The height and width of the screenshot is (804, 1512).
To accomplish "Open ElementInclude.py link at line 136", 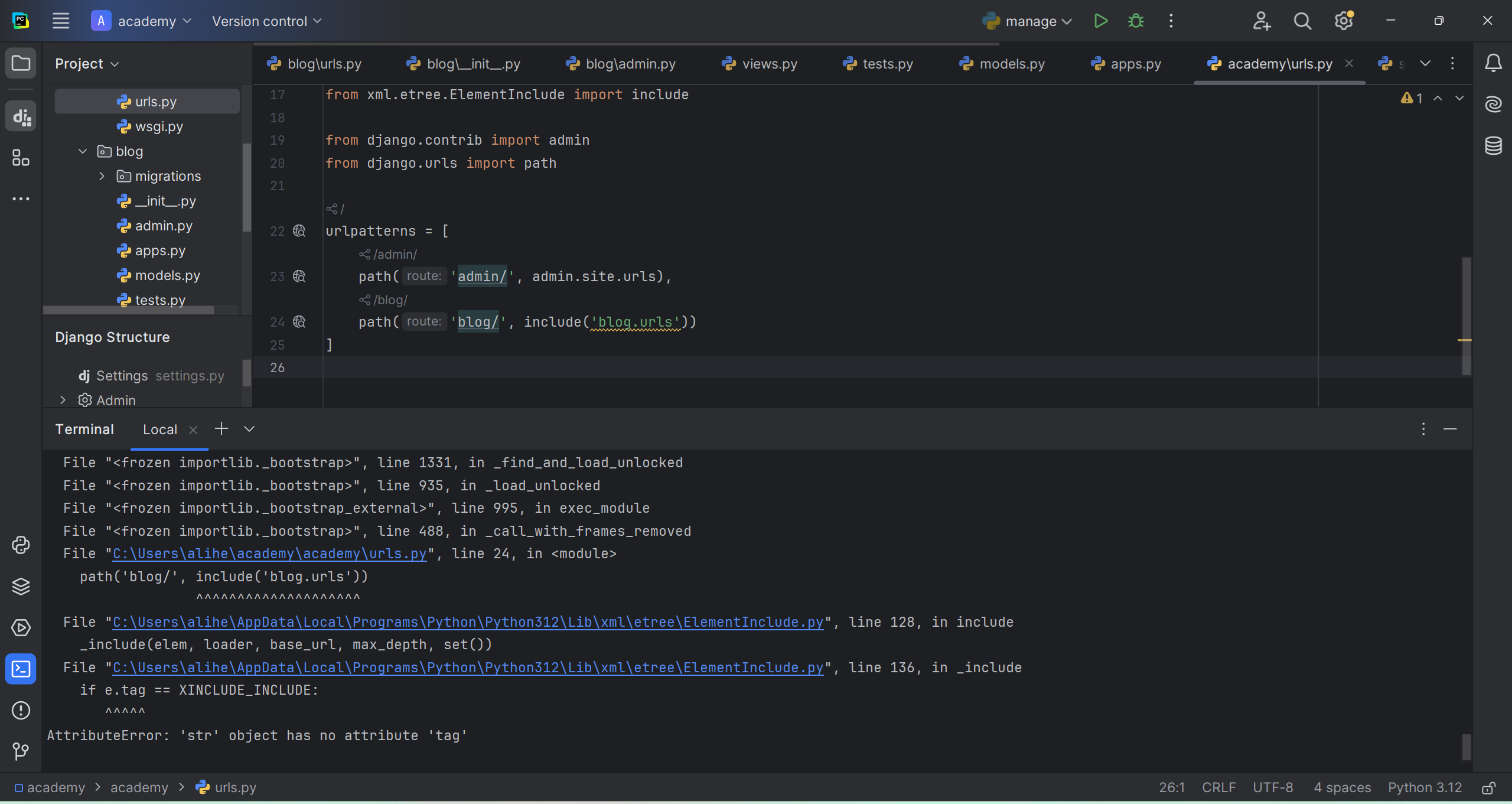I will (468, 668).
